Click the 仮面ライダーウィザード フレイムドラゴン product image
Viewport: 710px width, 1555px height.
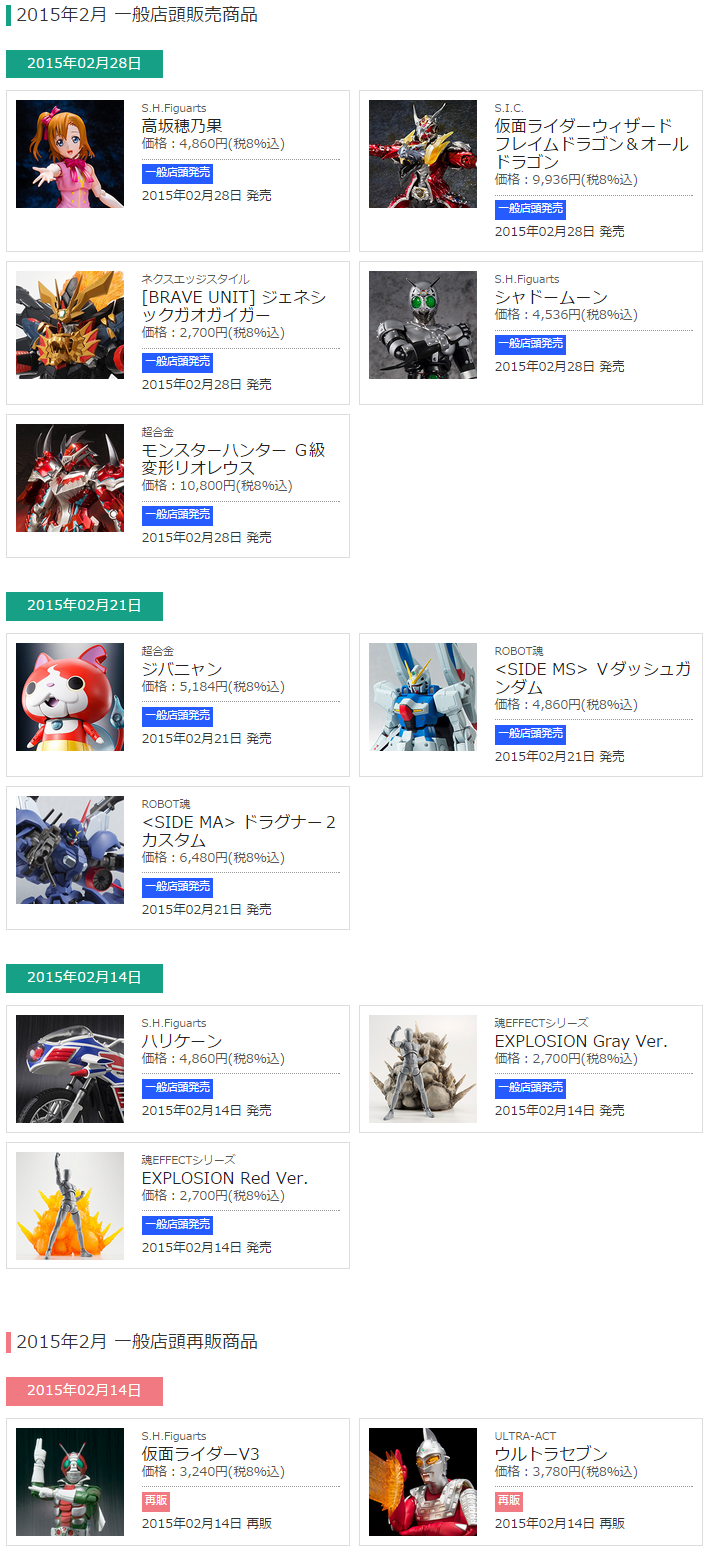click(423, 154)
